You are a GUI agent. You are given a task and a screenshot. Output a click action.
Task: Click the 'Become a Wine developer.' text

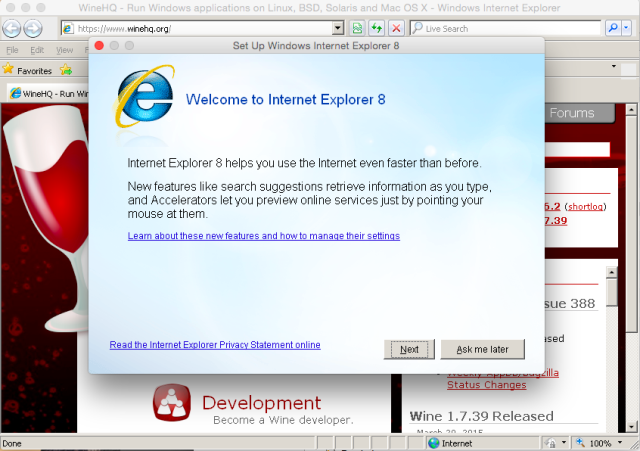[283, 420]
